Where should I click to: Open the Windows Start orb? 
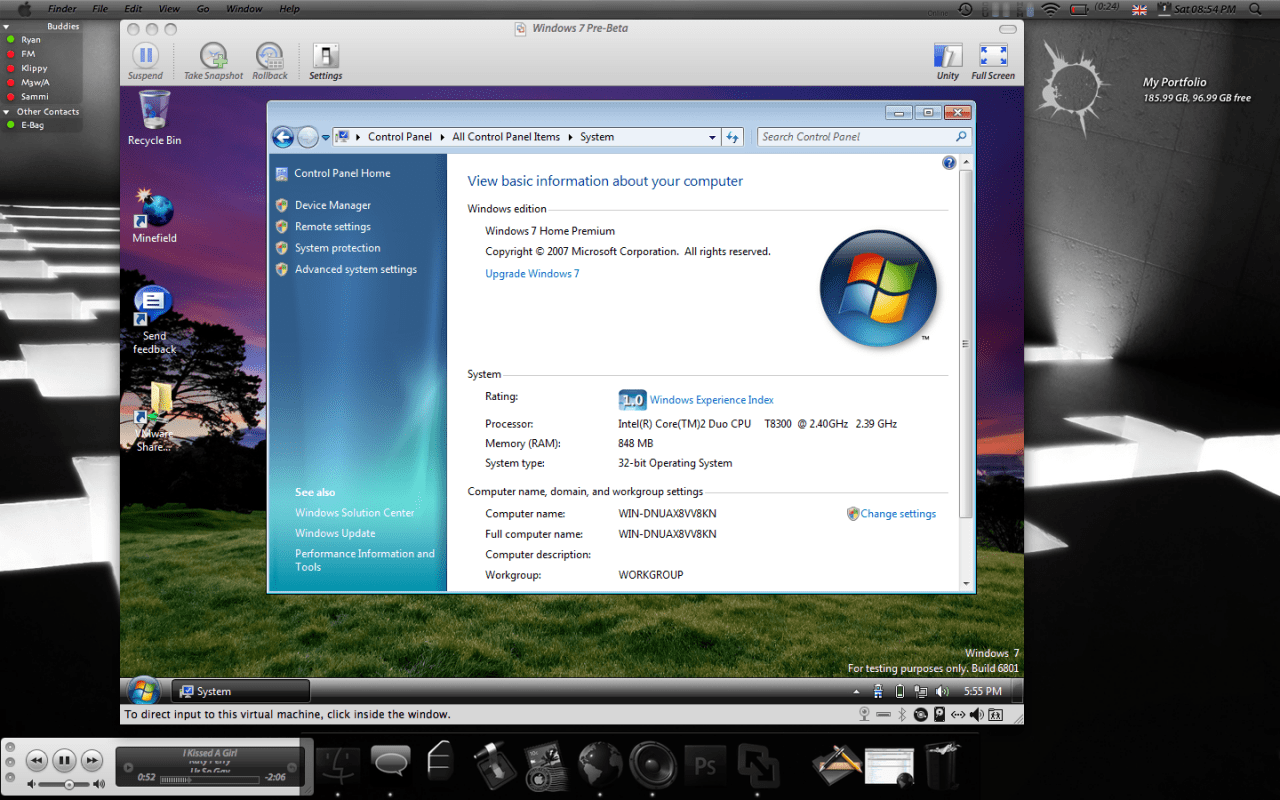[143, 690]
